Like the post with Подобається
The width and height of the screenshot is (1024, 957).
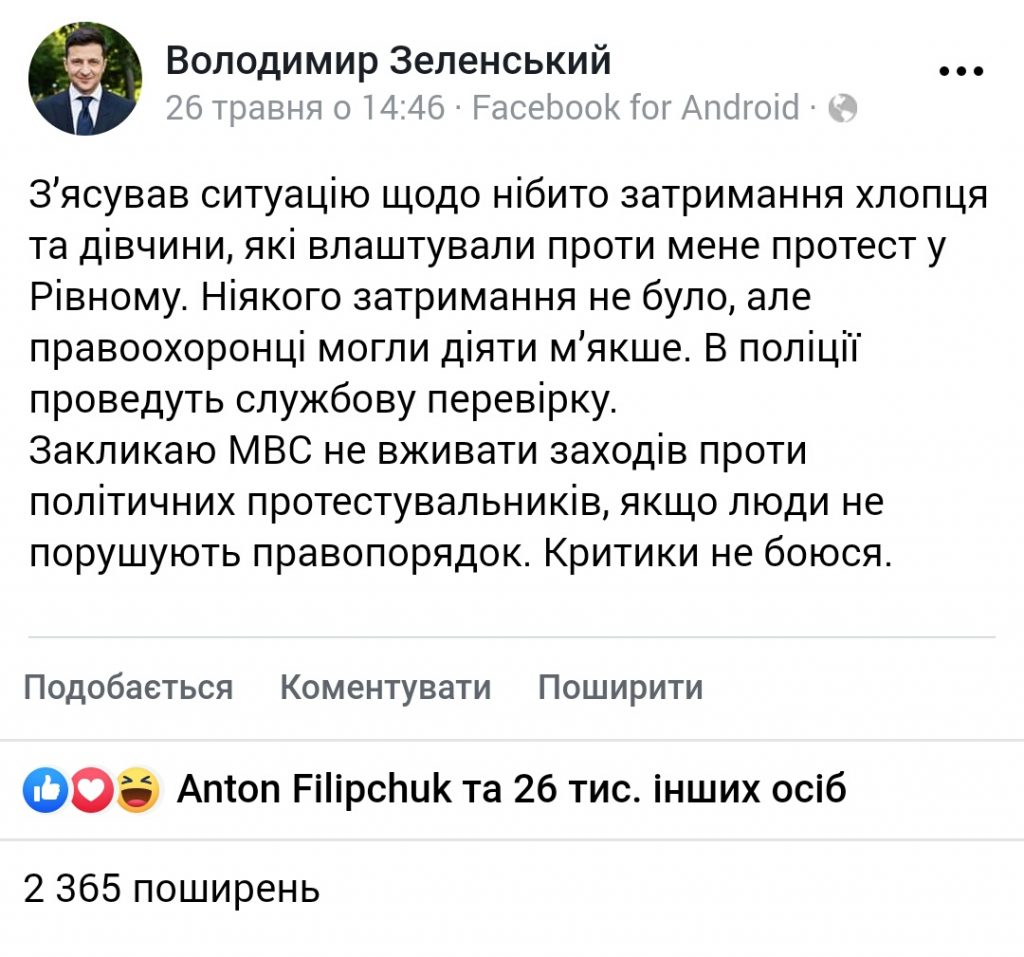point(129,687)
